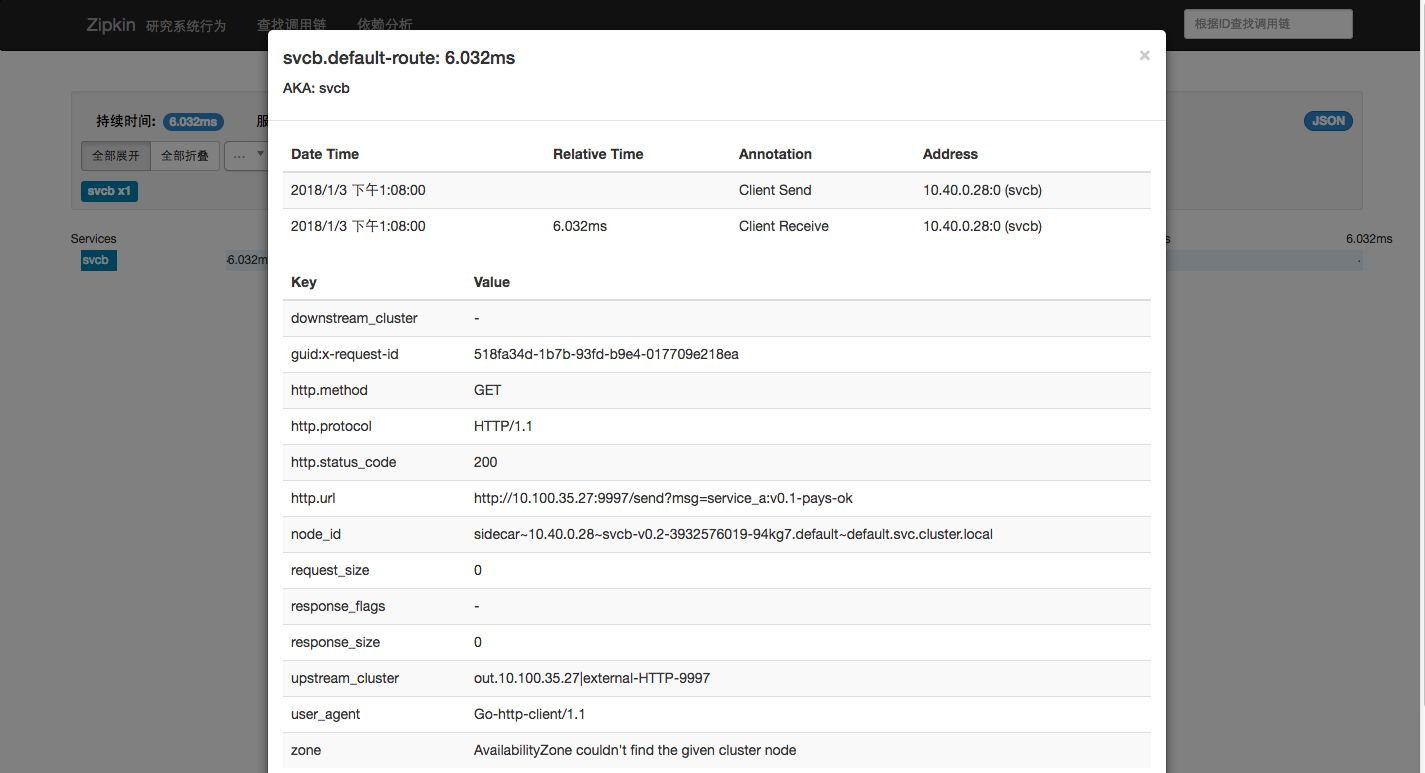
Task: Select the http.url value text
Action: coord(663,498)
